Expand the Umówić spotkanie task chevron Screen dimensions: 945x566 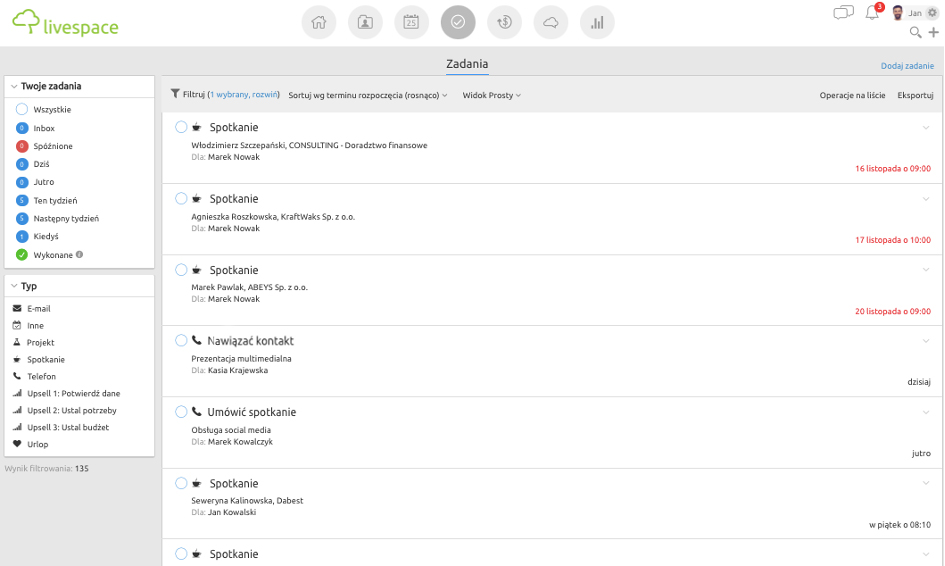926,412
